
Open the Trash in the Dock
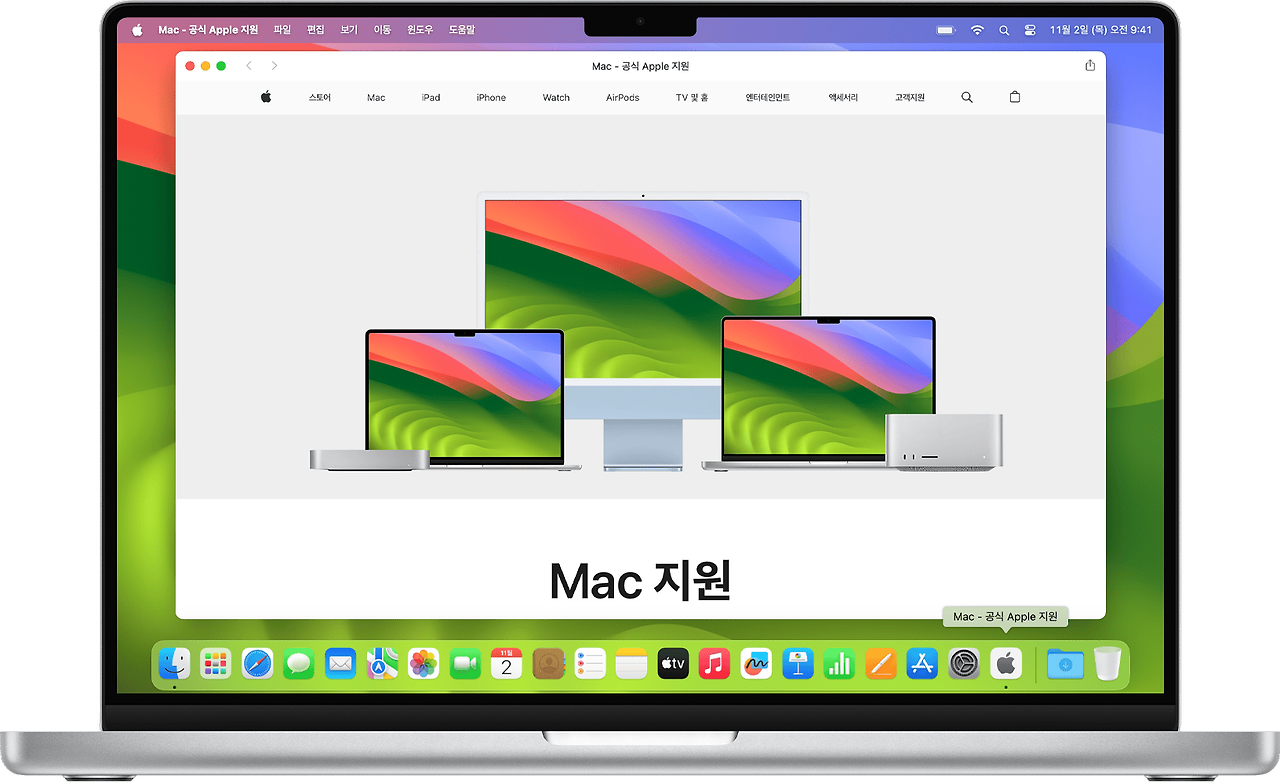click(1107, 663)
